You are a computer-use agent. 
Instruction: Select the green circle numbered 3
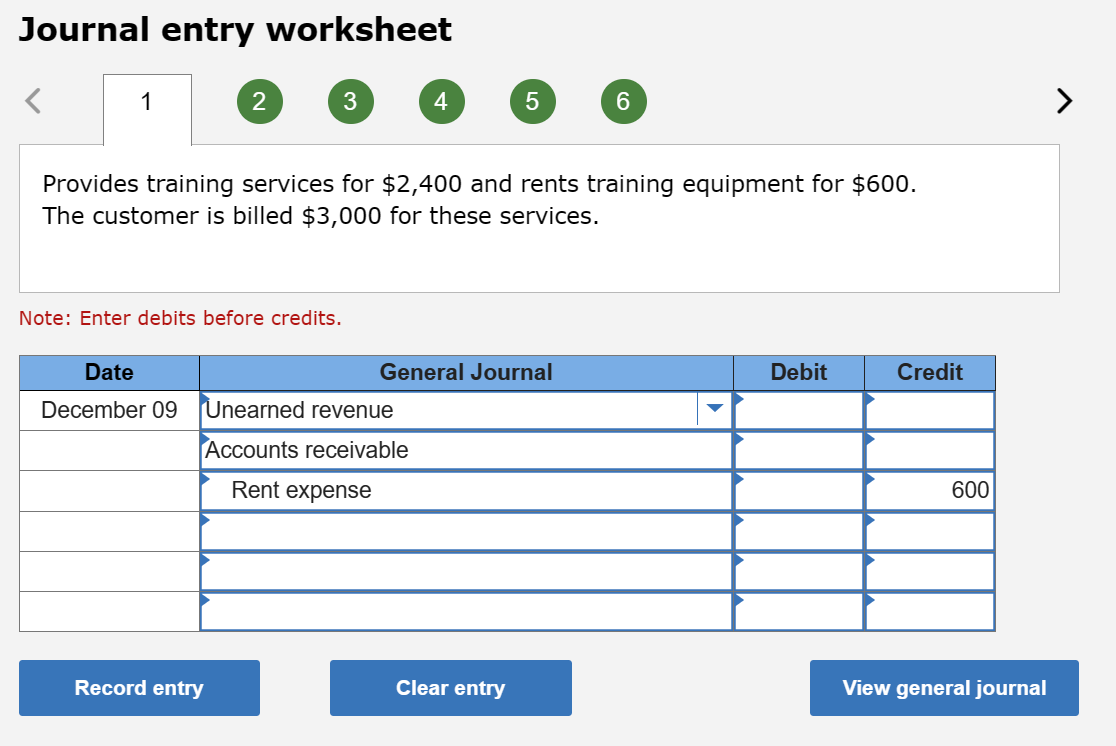350,101
